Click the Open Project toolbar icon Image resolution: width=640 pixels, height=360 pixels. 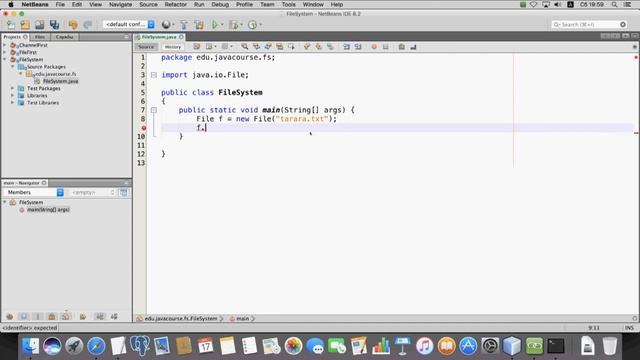pyautogui.click(x=40, y=24)
